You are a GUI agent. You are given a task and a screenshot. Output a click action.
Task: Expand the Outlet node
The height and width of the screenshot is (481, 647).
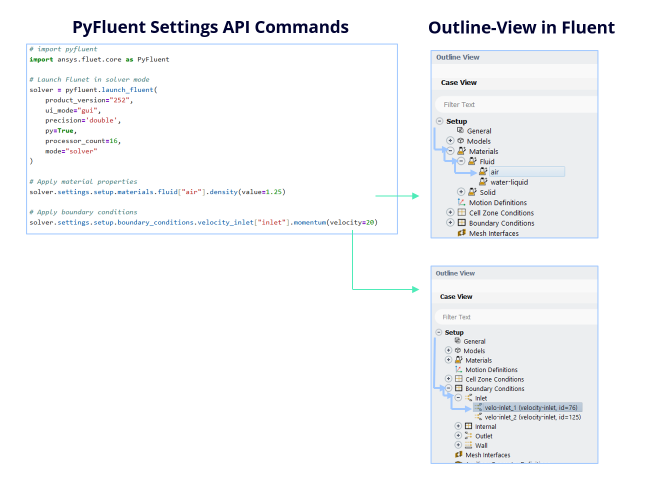pyautogui.click(x=458, y=436)
